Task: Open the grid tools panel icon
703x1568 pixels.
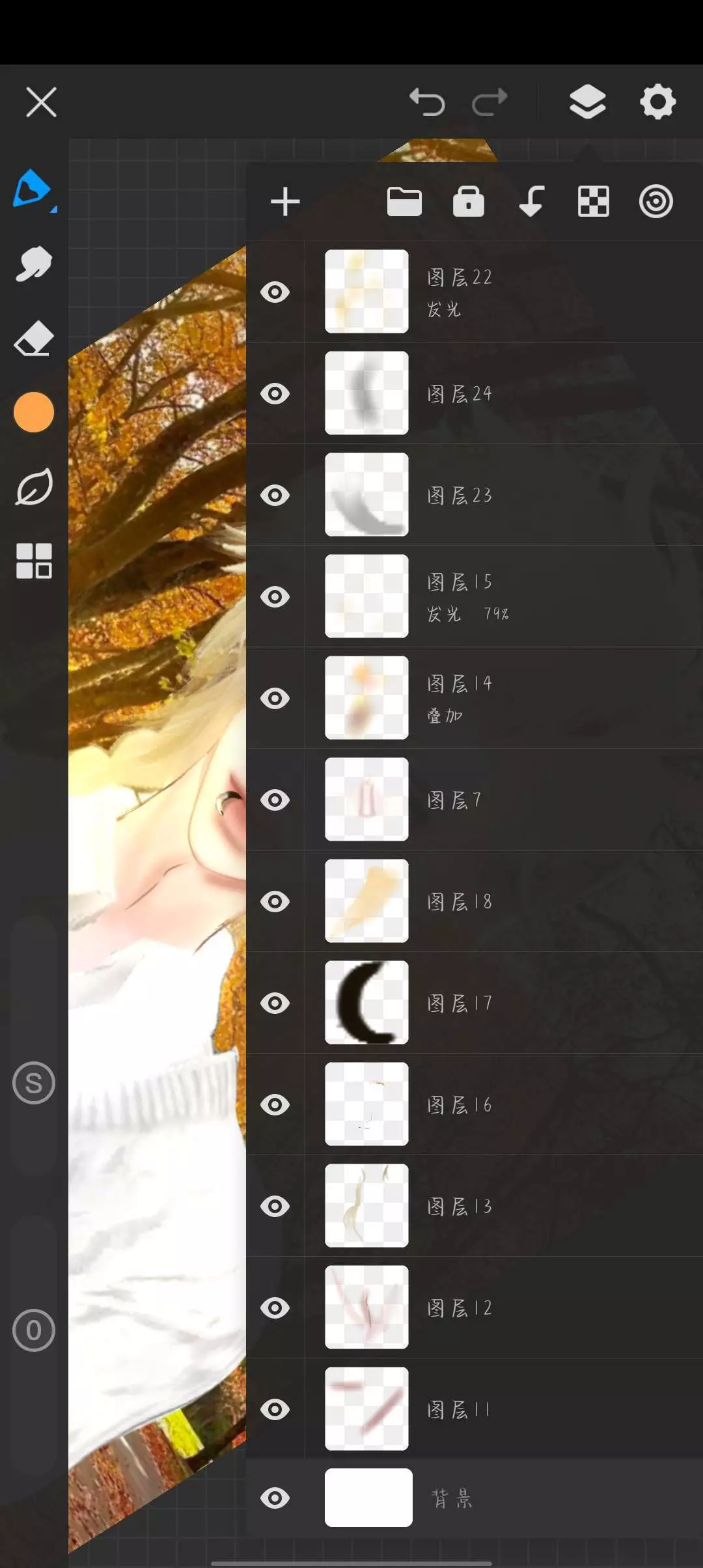Action: [33, 561]
